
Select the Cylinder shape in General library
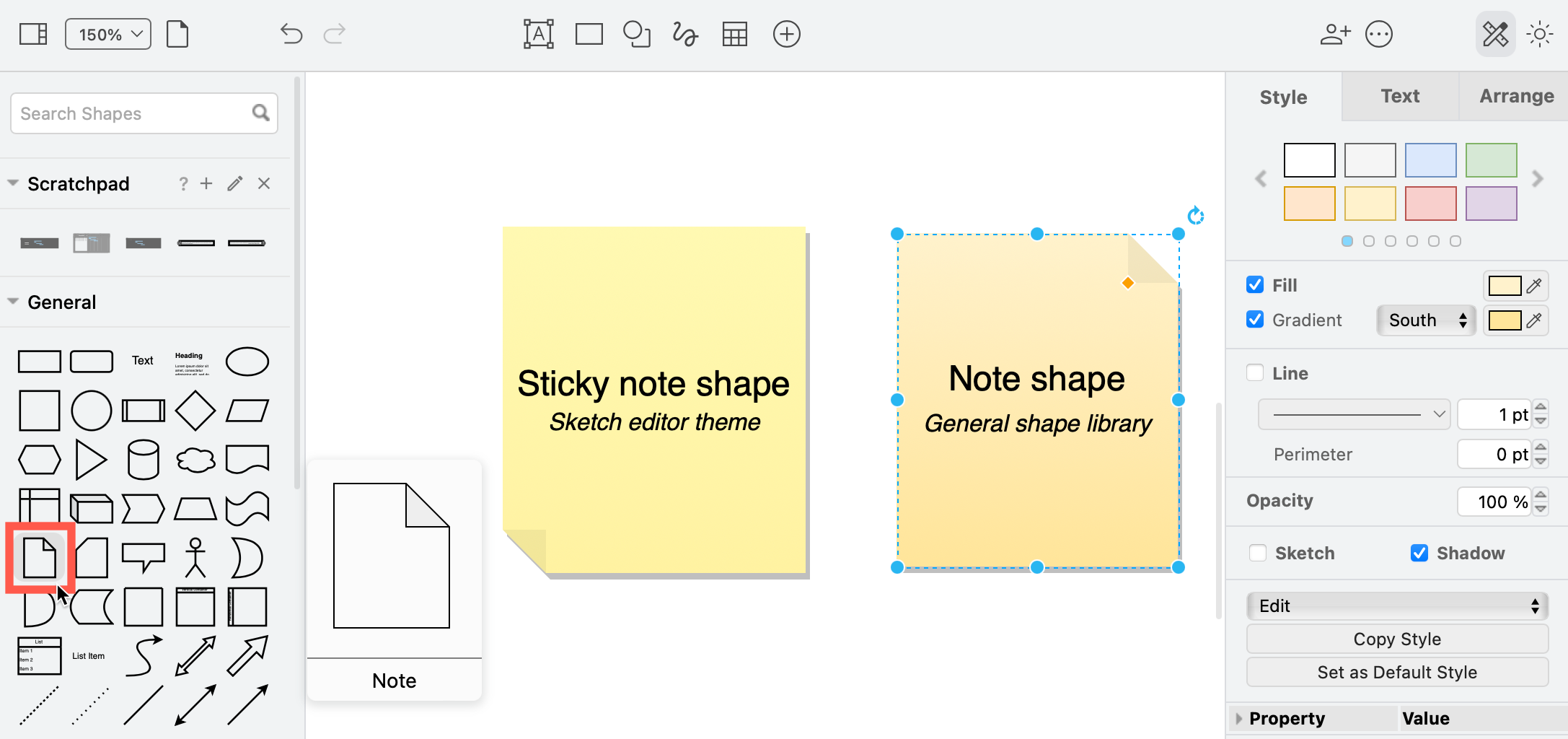pos(143,459)
